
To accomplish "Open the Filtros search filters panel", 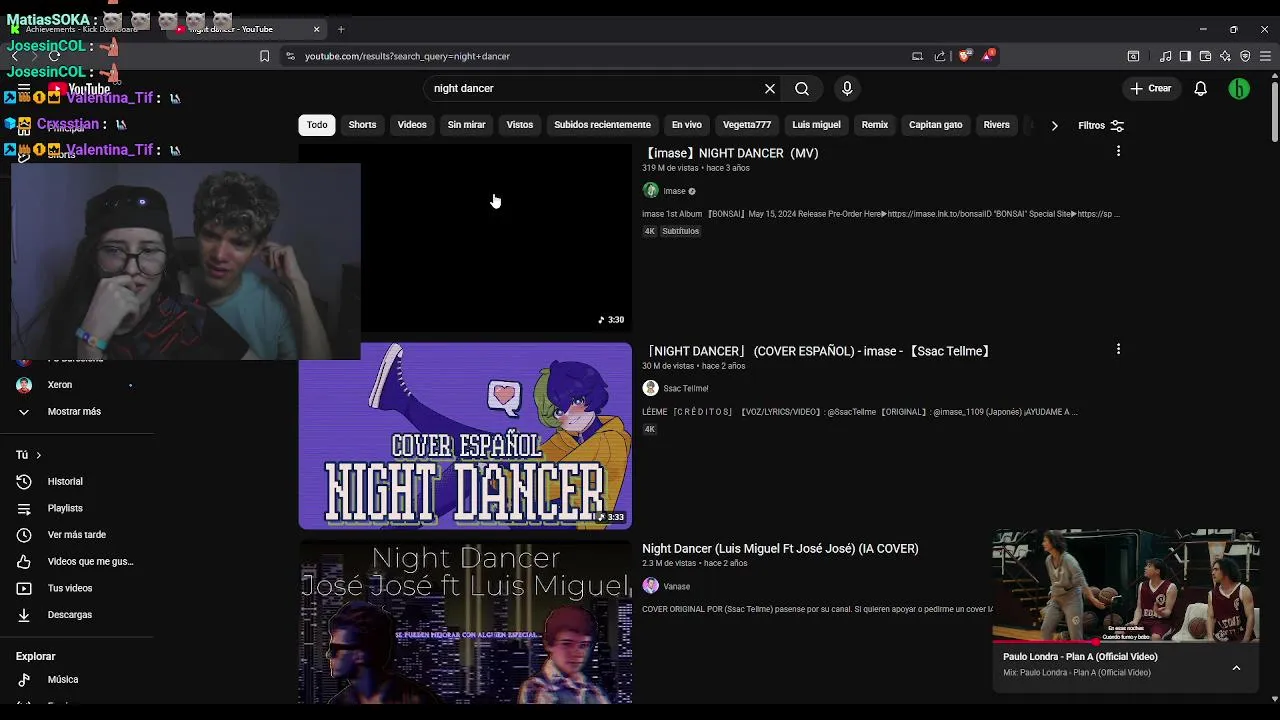I will coord(1101,126).
